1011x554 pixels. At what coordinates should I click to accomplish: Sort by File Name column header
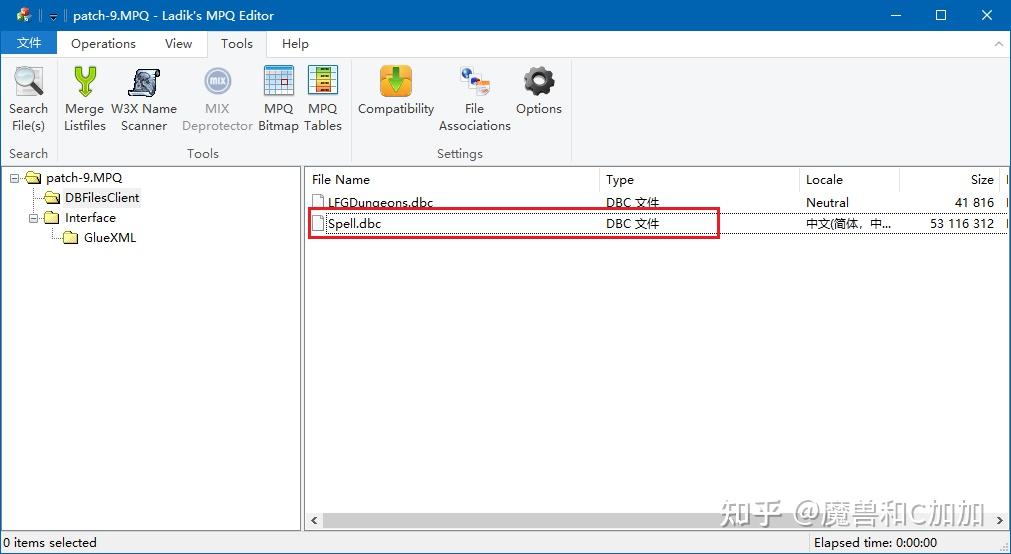453,179
